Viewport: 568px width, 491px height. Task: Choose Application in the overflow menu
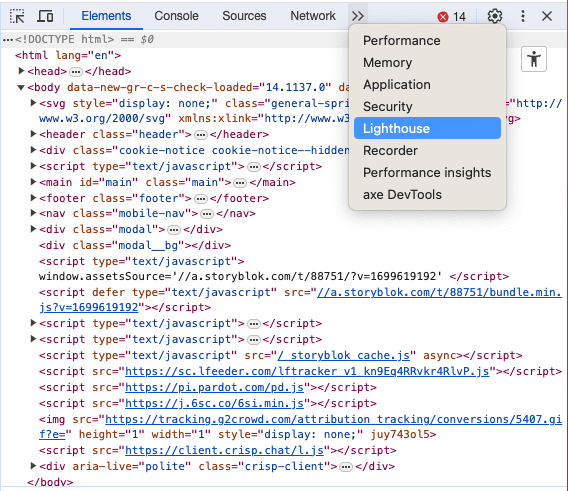(427, 84)
